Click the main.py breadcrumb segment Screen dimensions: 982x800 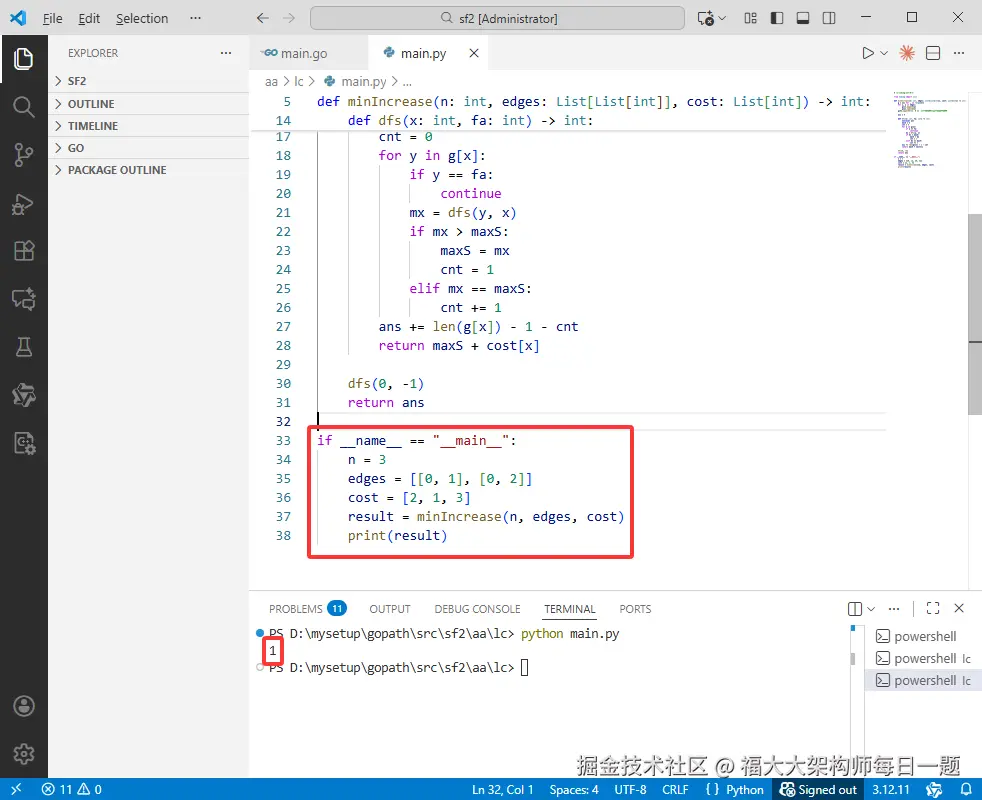point(364,81)
